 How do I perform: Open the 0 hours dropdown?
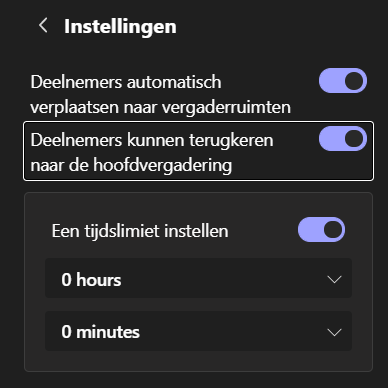point(198,278)
